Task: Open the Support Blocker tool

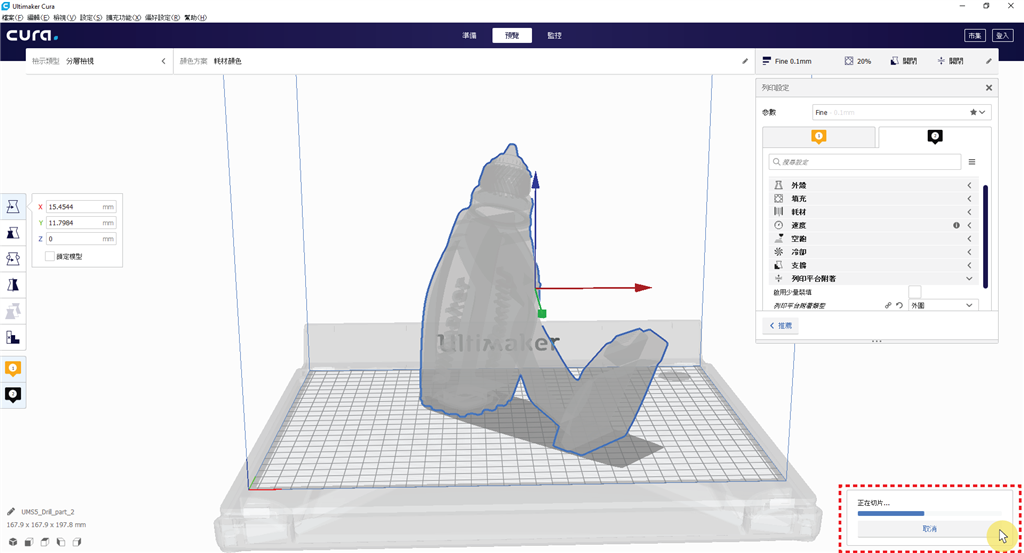Action: pyautogui.click(x=13, y=337)
